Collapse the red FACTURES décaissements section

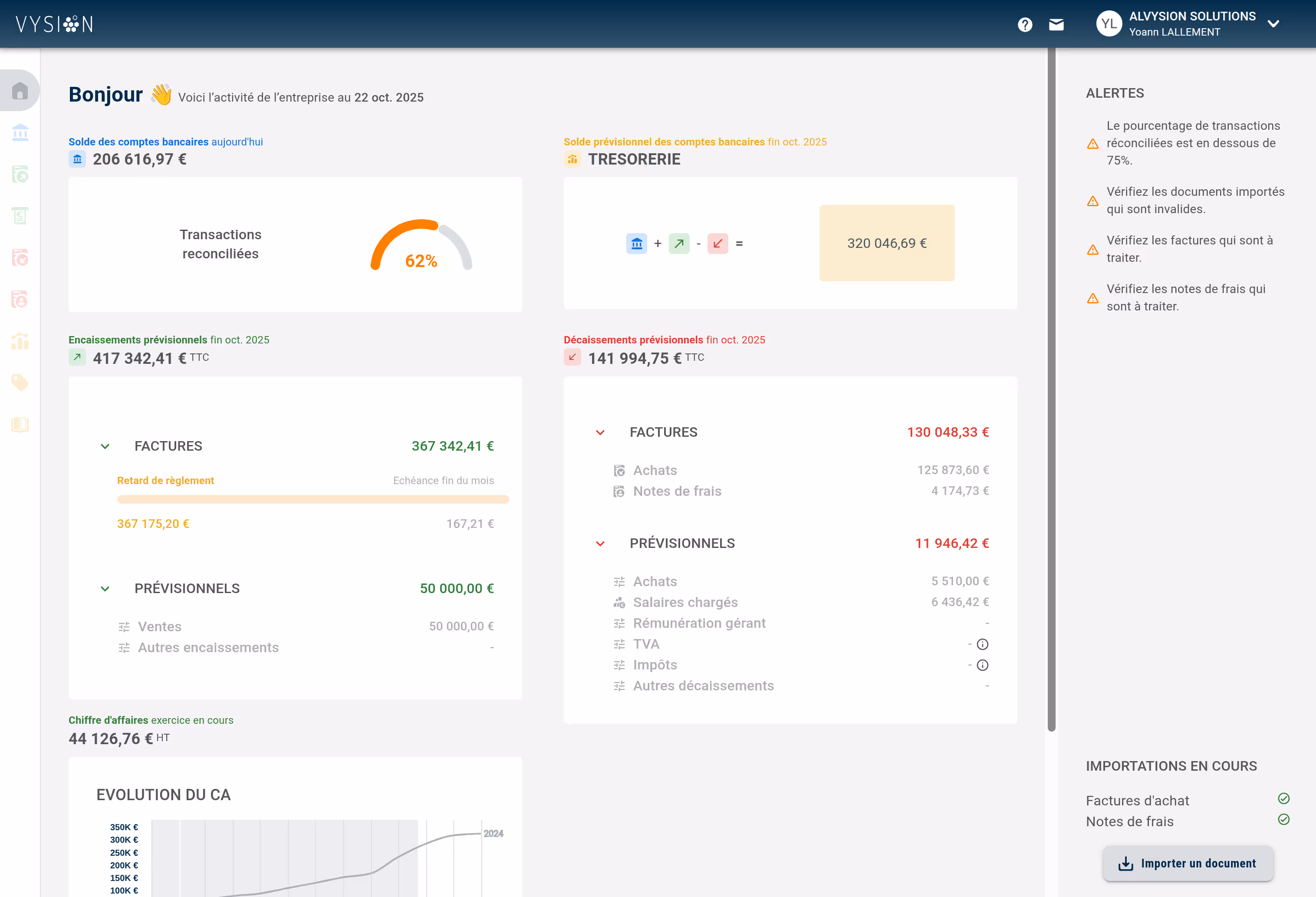pos(600,432)
